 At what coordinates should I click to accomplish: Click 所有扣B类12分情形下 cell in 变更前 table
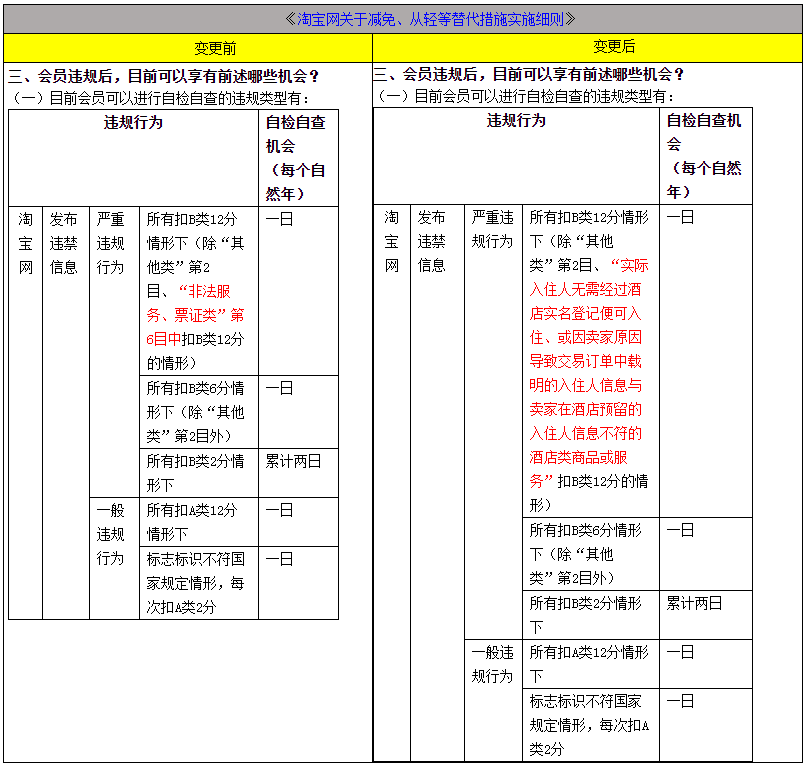(199, 291)
